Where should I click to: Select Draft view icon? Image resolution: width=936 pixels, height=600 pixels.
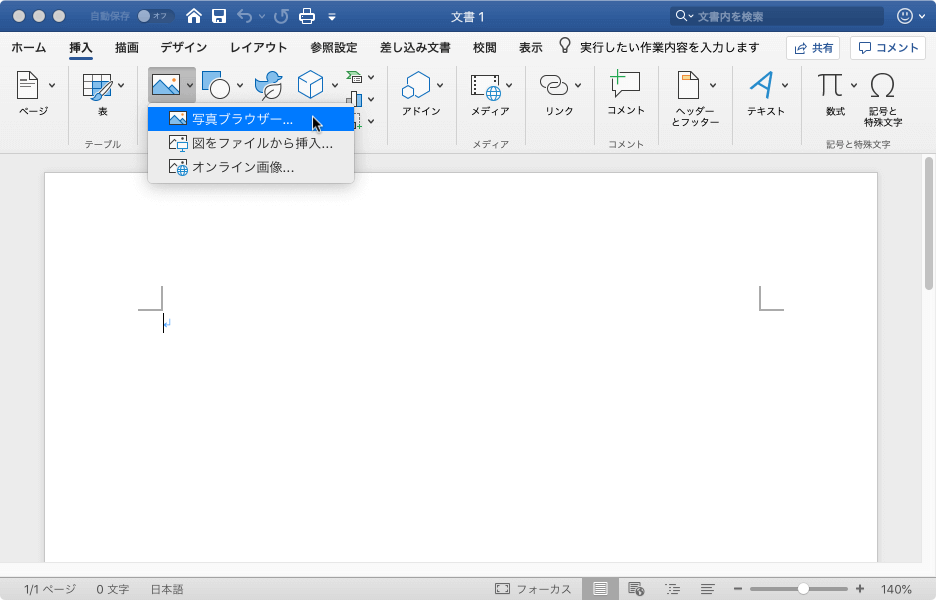point(708,589)
